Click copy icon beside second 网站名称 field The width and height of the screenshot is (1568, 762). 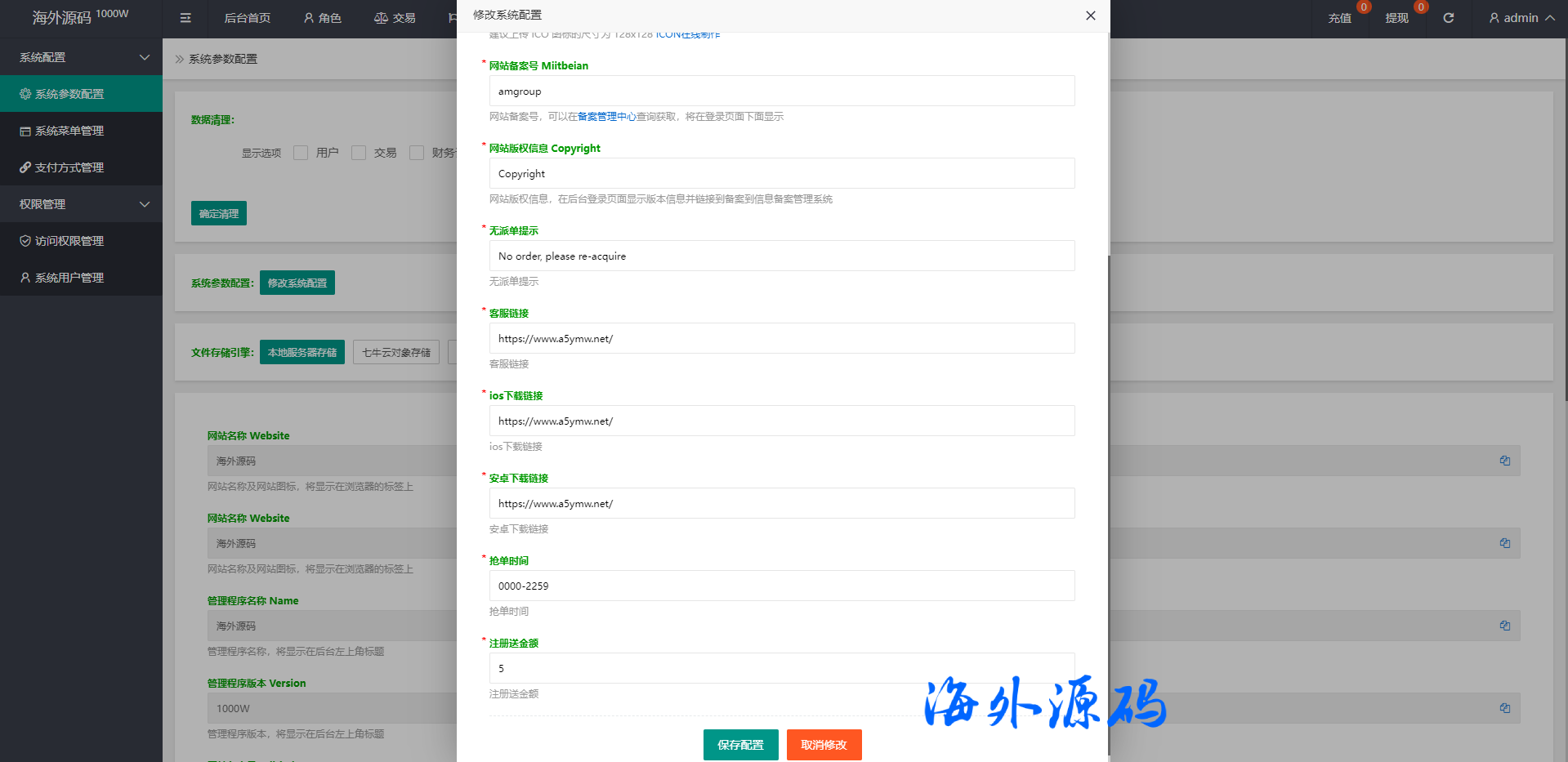[1504, 543]
